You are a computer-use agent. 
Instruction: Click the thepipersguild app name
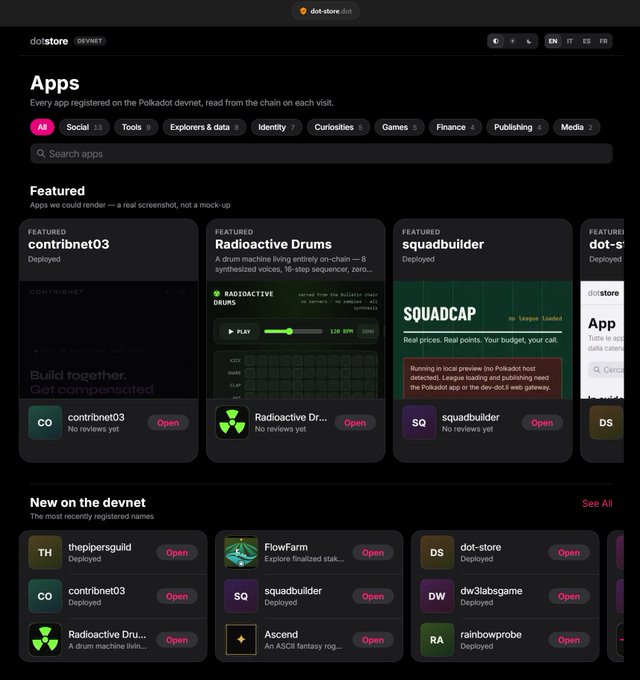[x=100, y=547]
